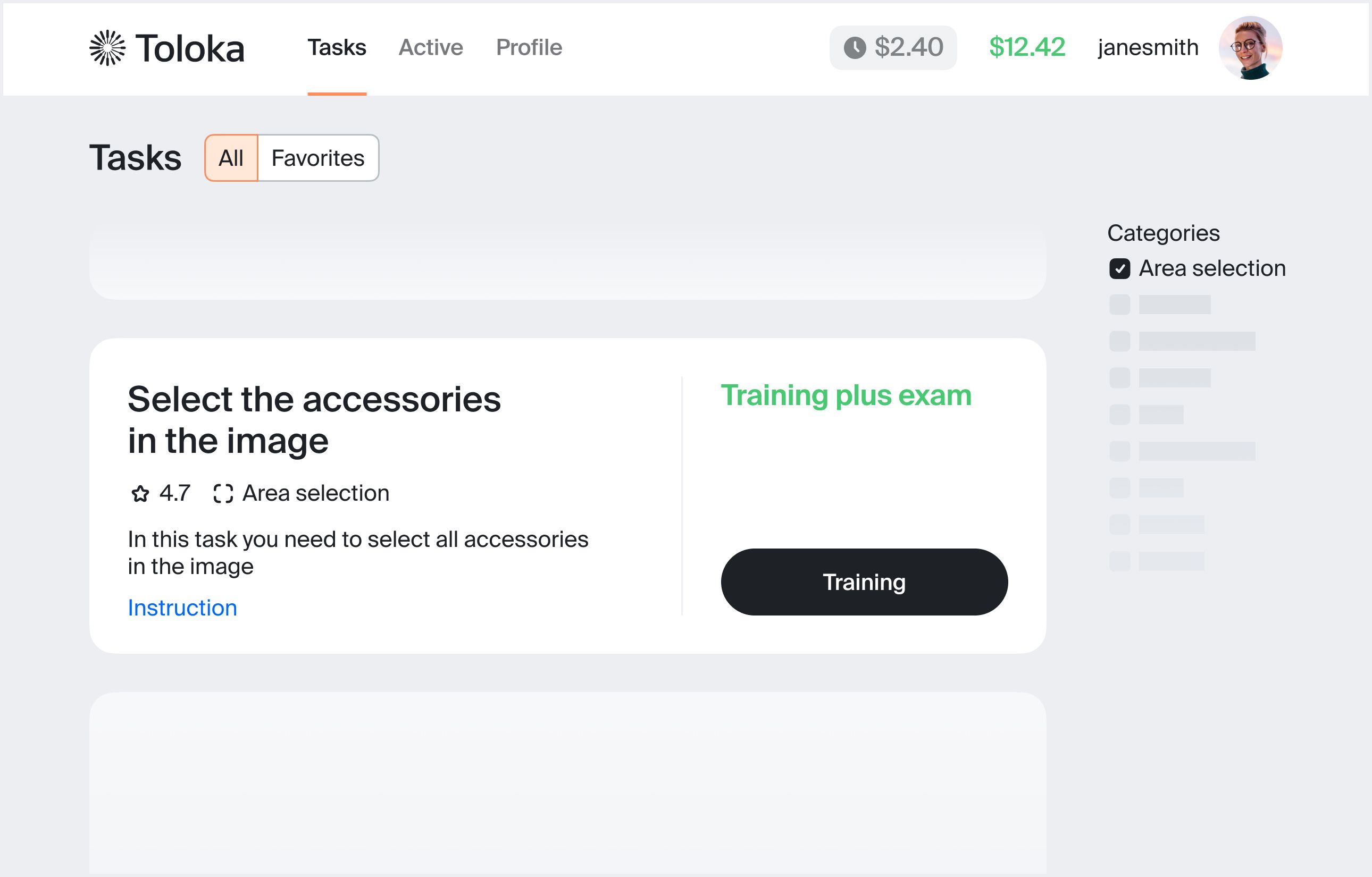Click the janesmith username
Screen dimensions: 1372x877
click(1148, 47)
